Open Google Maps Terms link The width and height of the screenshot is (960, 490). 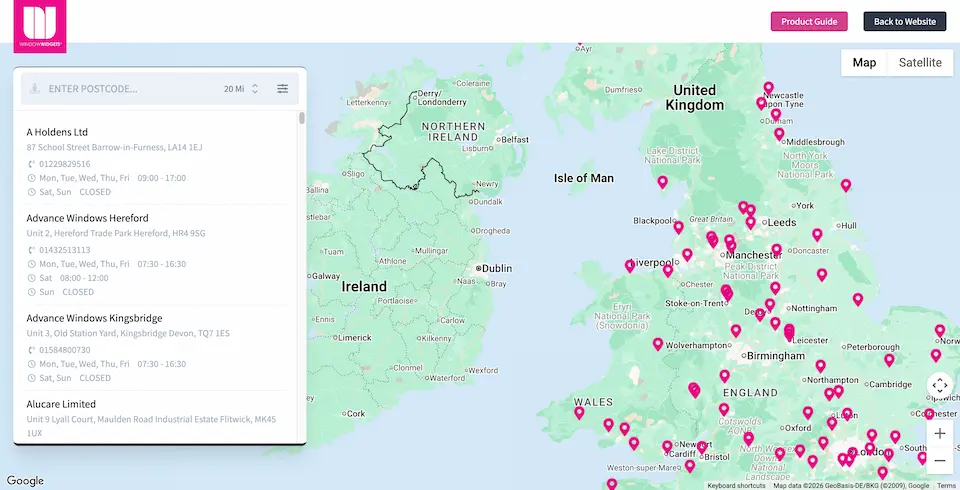[x=946, y=486]
